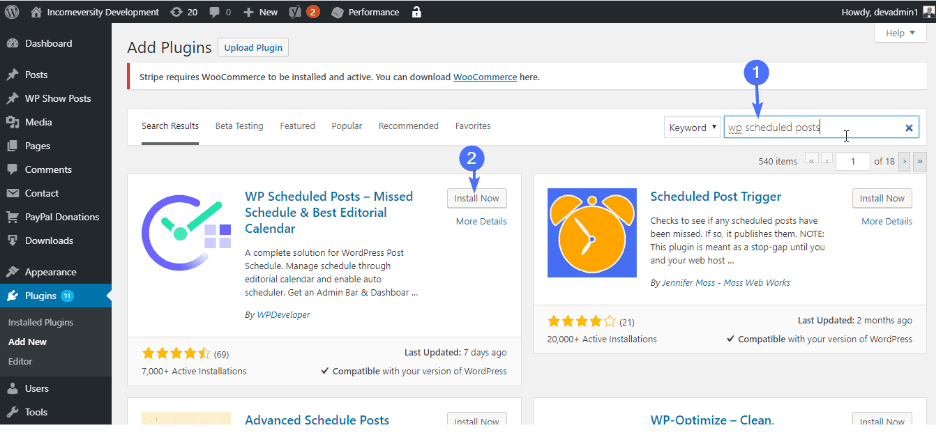Click the 20,000+ Active Installations text
Viewport: 938px width, 439px height.
(x=602, y=339)
